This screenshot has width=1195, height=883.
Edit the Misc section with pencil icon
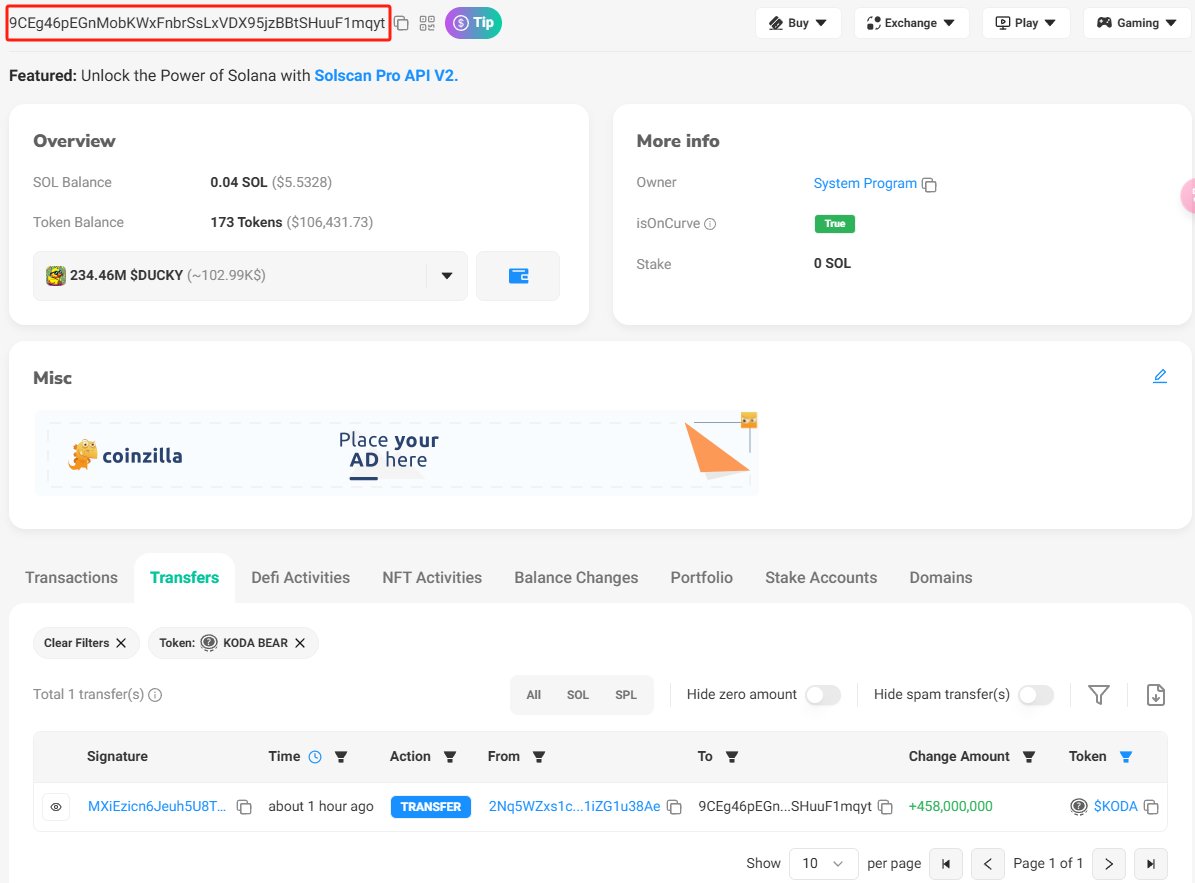(x=1160, y=376)
